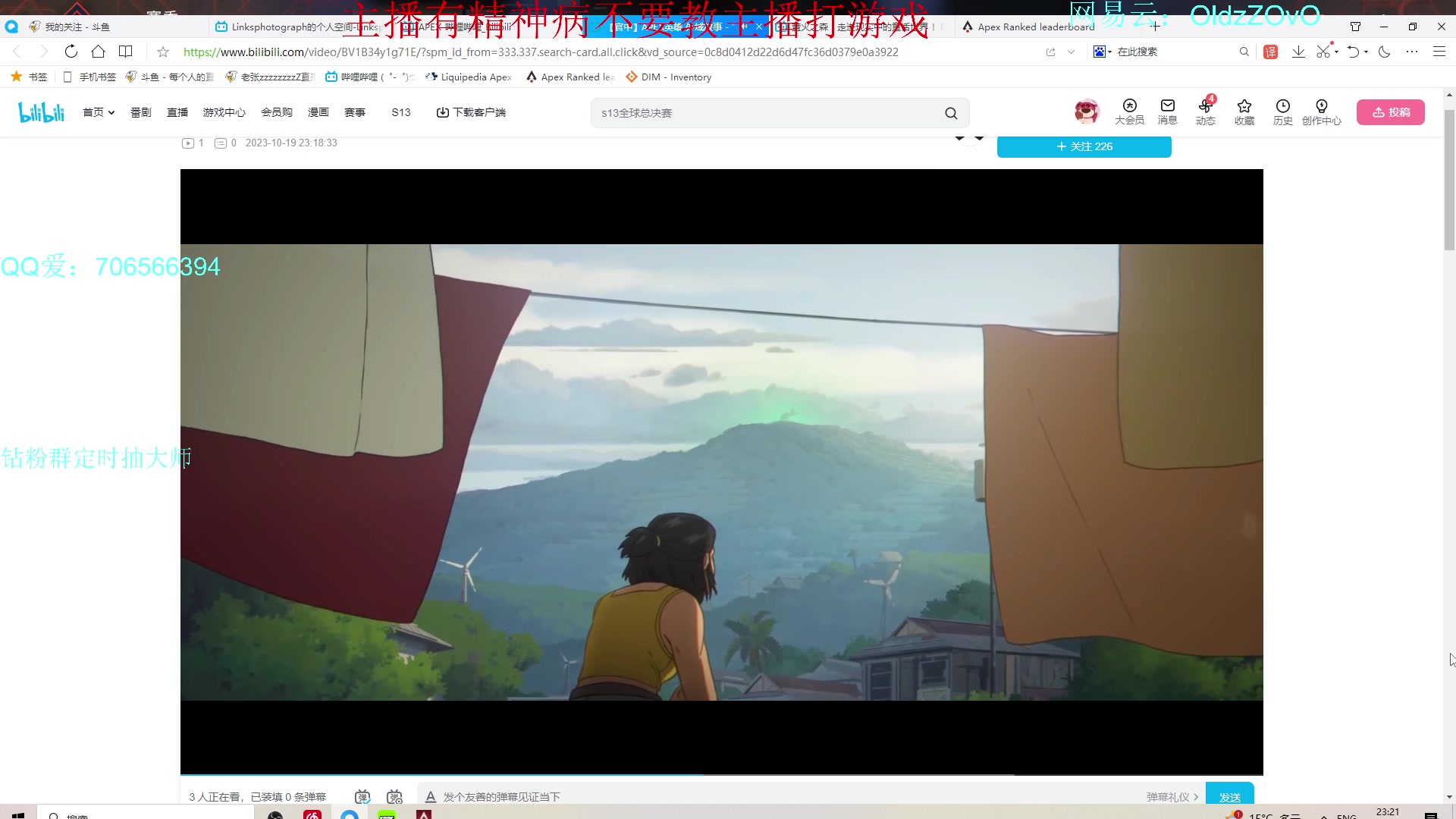Open 手机书签 bookmark

tap(89, 77)
